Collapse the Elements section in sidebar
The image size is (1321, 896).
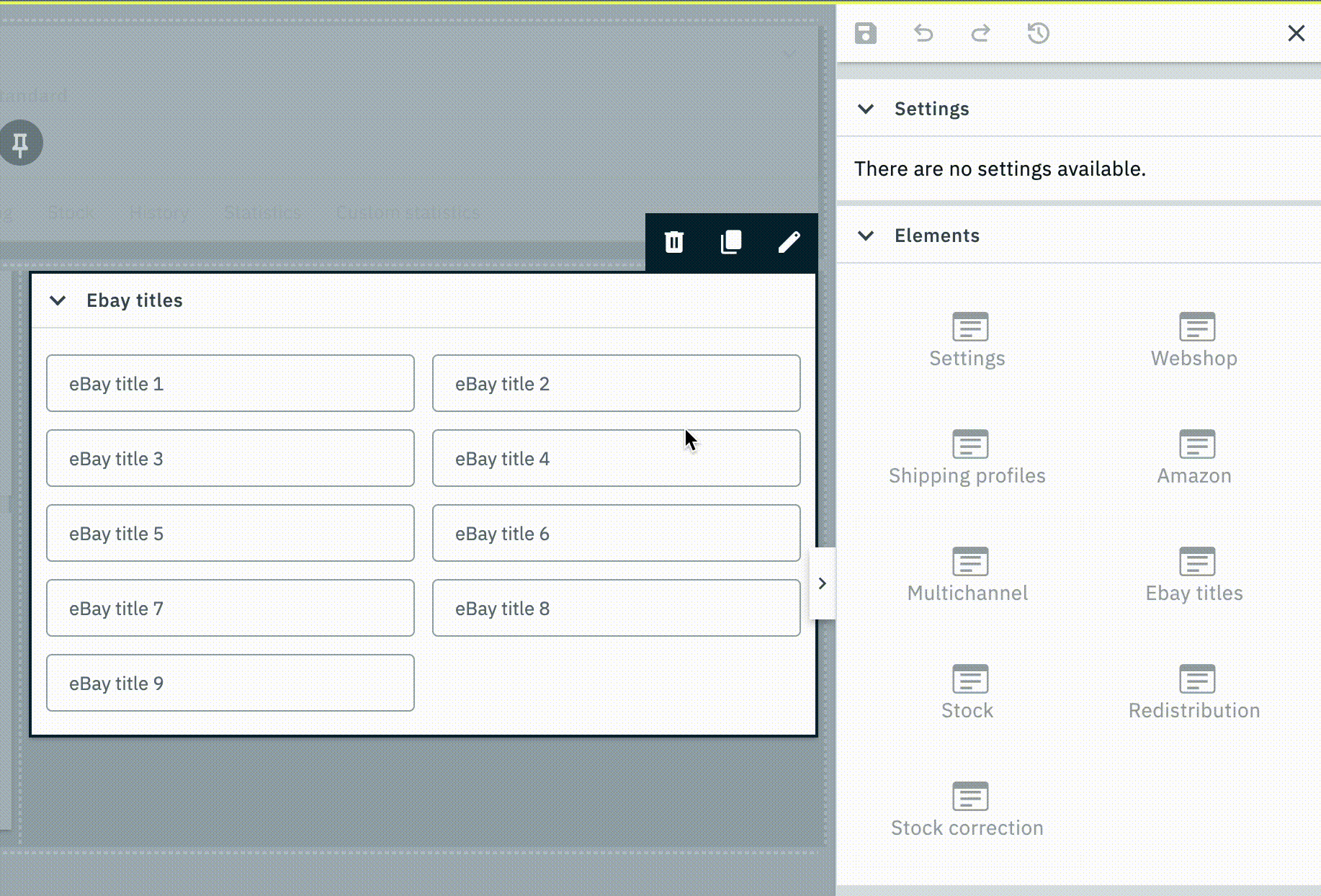[866, 236]
